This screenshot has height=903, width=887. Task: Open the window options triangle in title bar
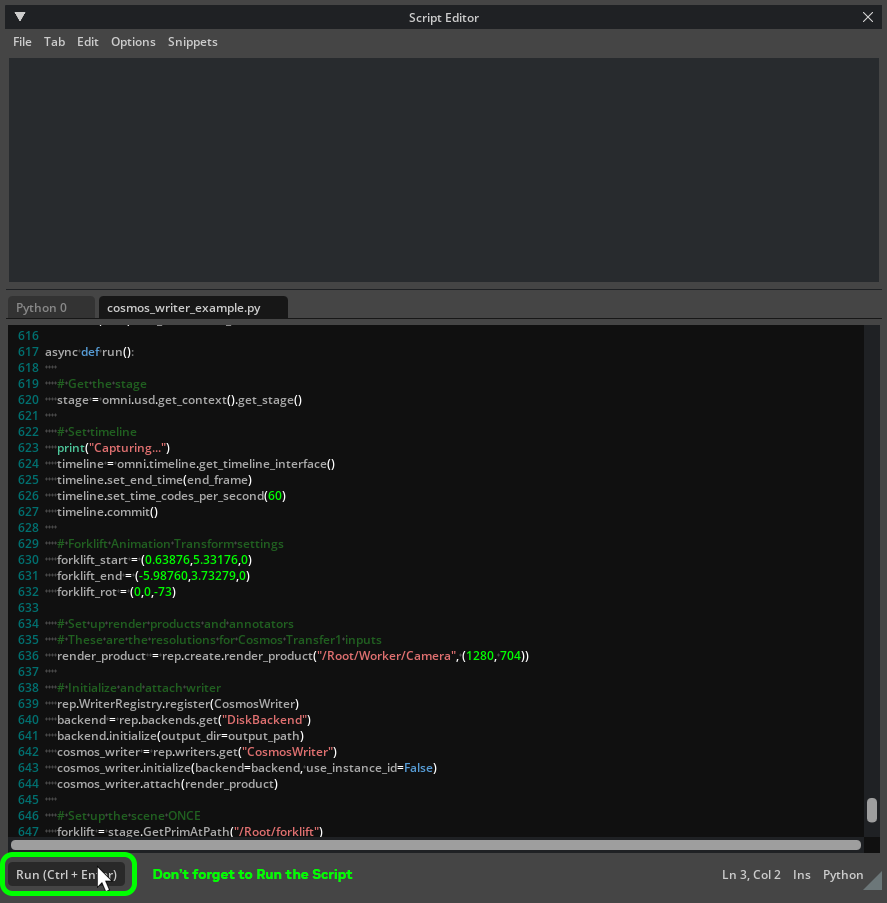pyautogui.click(x=20, y=17)
